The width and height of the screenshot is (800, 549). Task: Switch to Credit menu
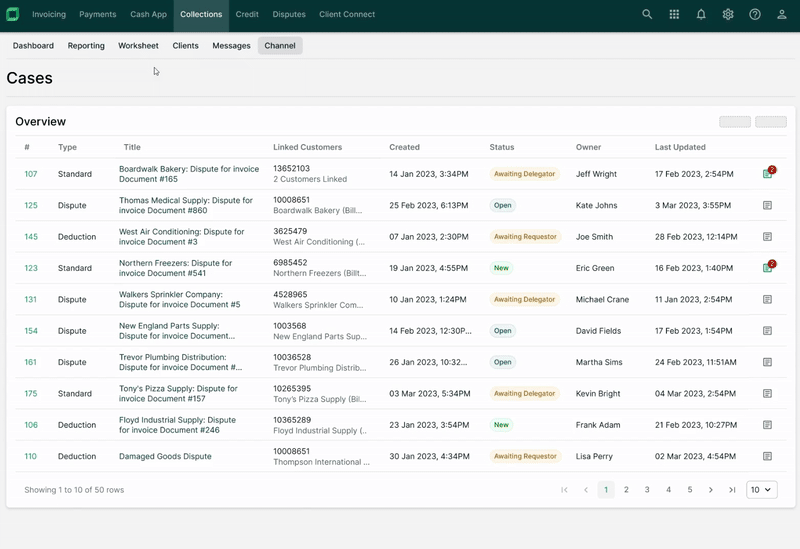[247, 14]
